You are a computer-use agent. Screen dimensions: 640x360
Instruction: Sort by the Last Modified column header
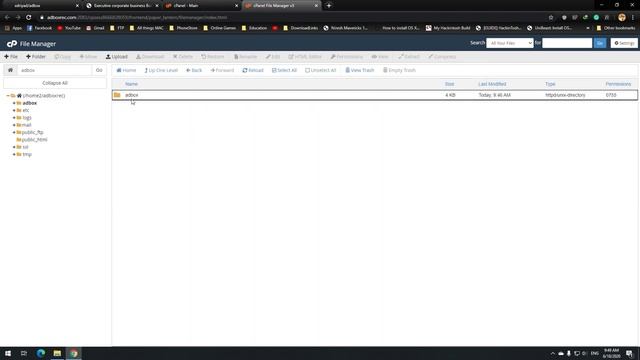tap(492, 84)
